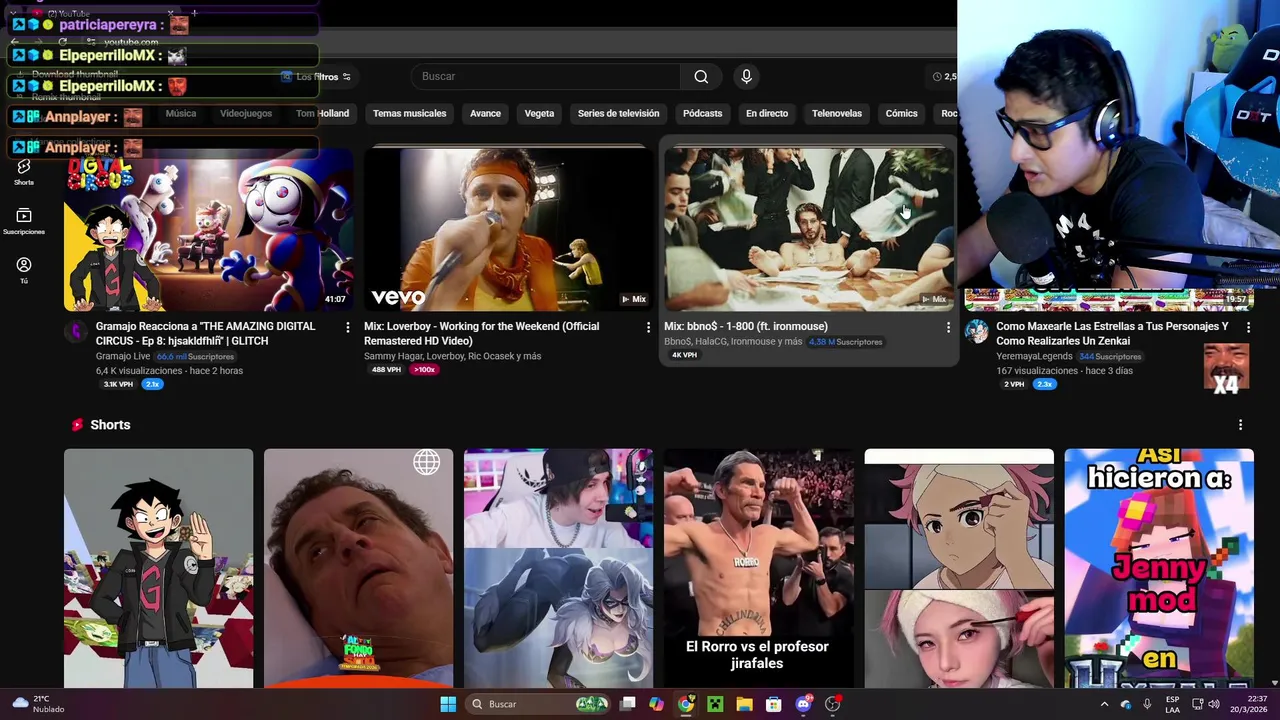The height and width of the screenshot is (720, 1280).
Task: Select the En directo filter chip
Action: coord(767,113)
